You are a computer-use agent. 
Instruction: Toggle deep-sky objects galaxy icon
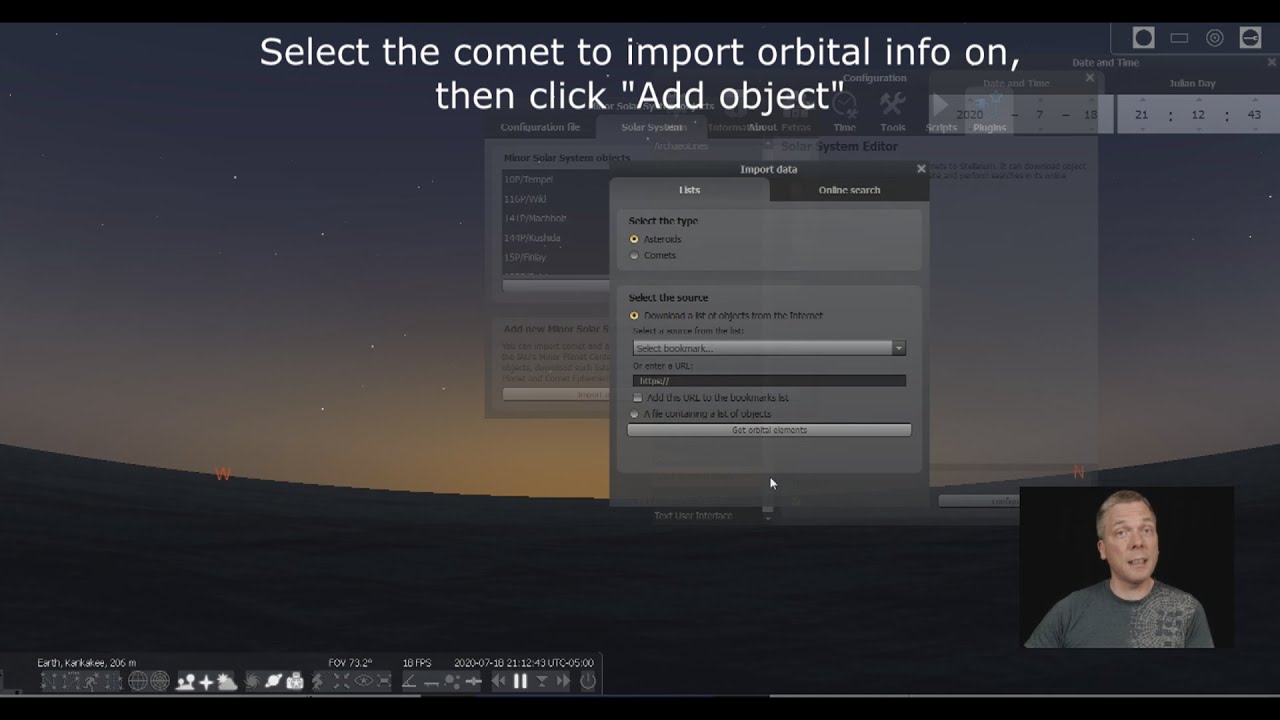click(252, 681)
